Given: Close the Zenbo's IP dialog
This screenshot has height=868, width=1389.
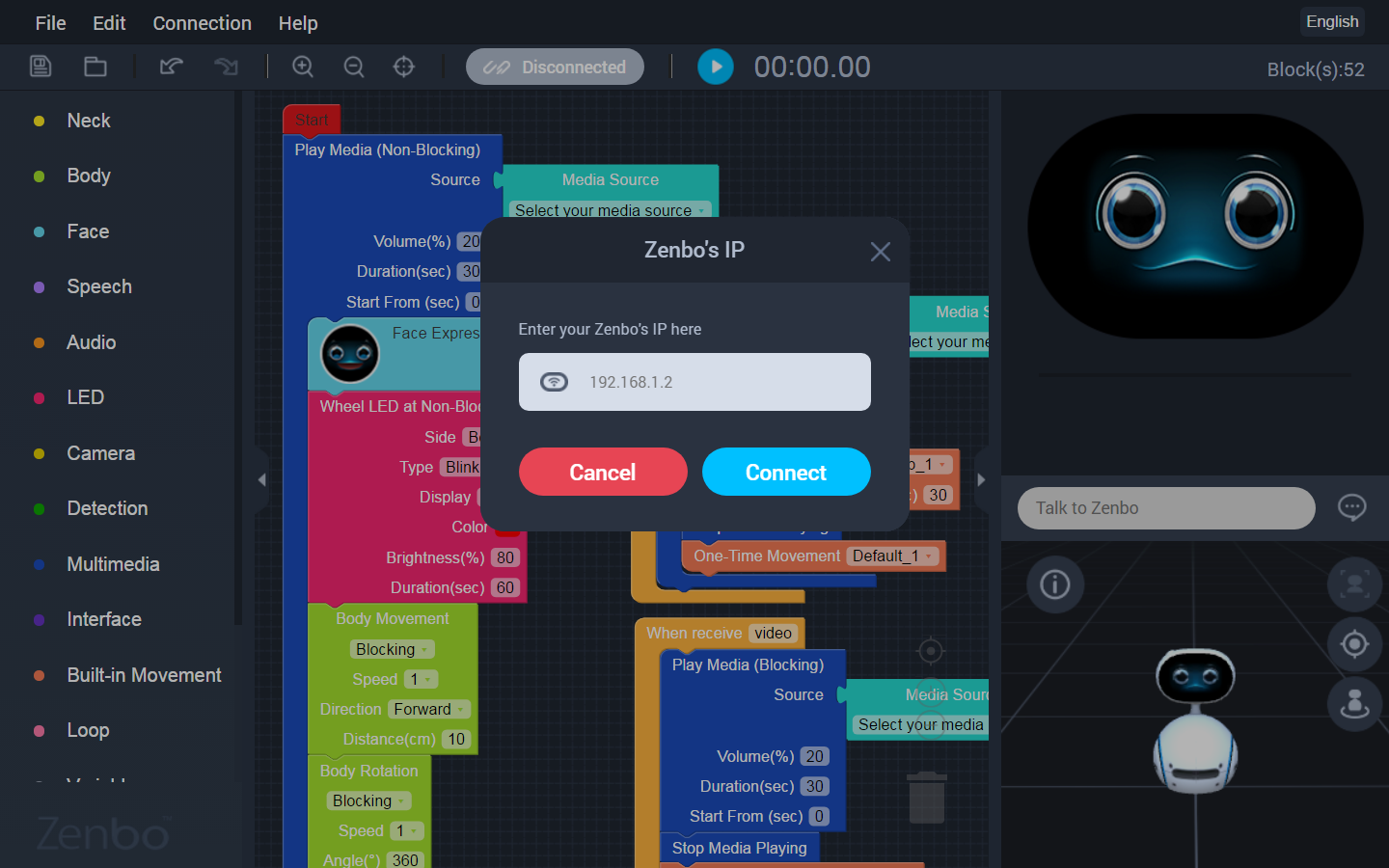Looking at the screenshot, I should click(x=880, y=252).
